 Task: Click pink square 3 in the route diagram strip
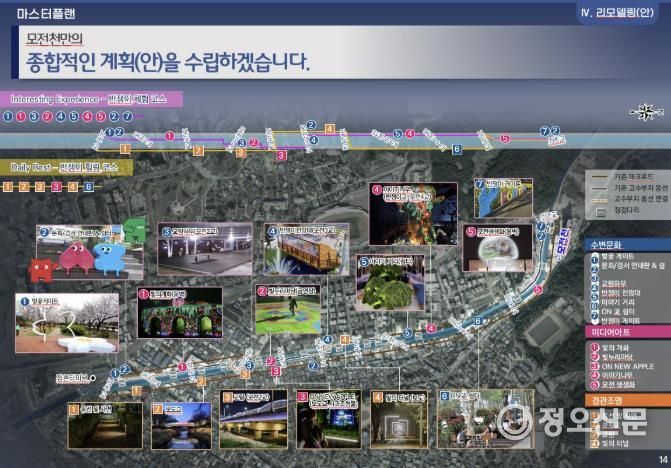(x=281, y=156)
